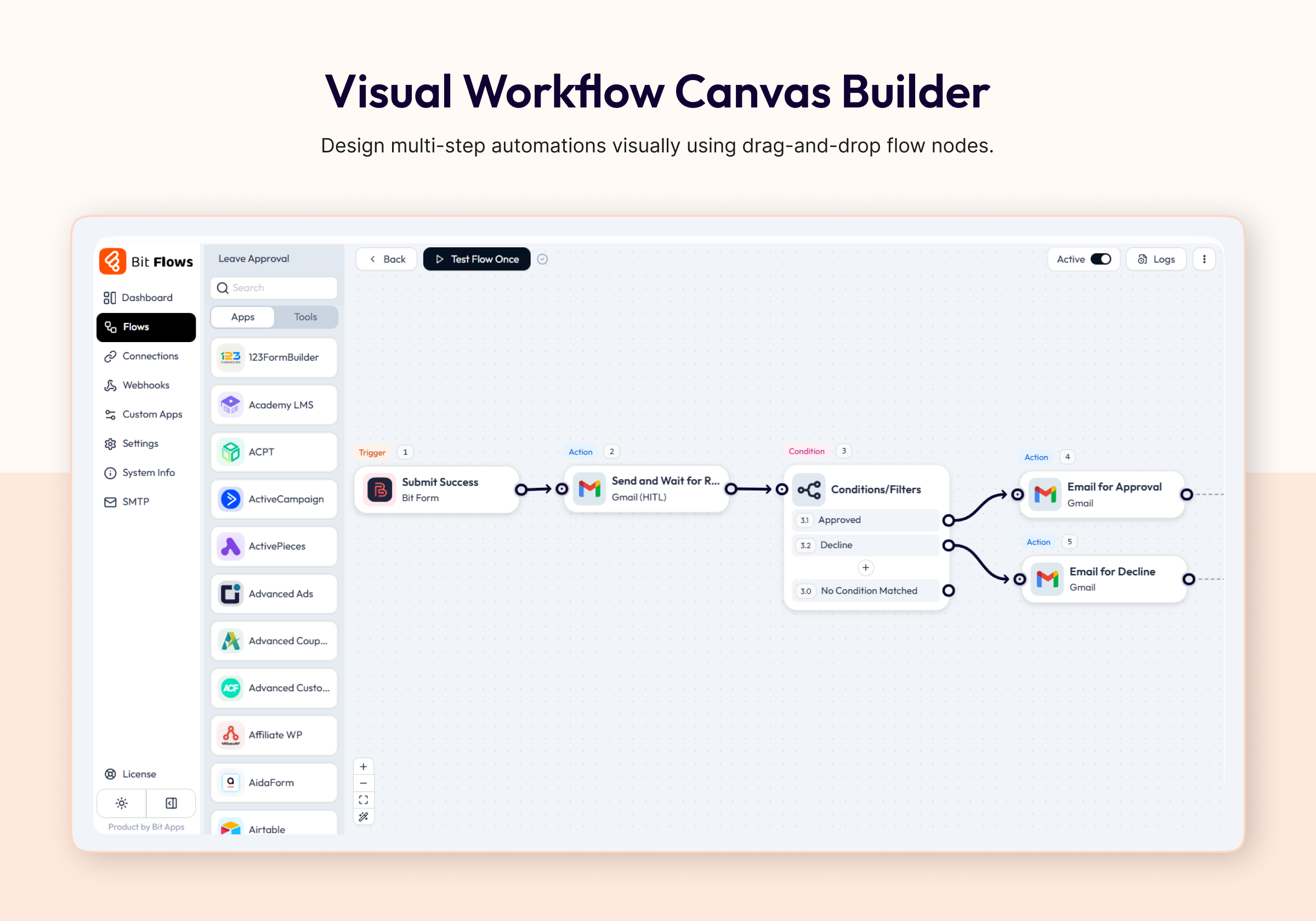Image resolution: width=1316 pixels, height=921 pixels.
Task: Click the Product by Bit Apps link
Action: coord(146,827)
